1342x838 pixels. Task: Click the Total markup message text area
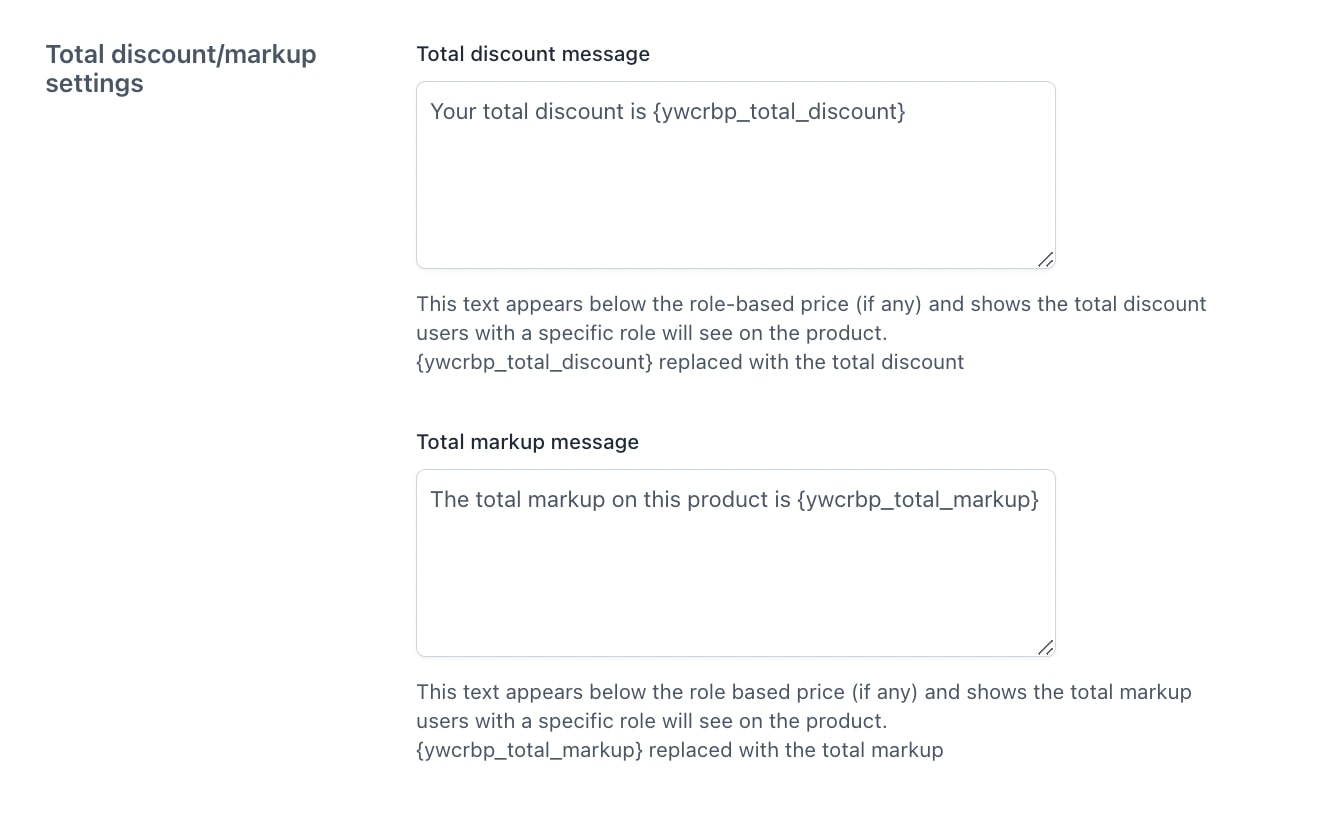[x=735, y=563]
